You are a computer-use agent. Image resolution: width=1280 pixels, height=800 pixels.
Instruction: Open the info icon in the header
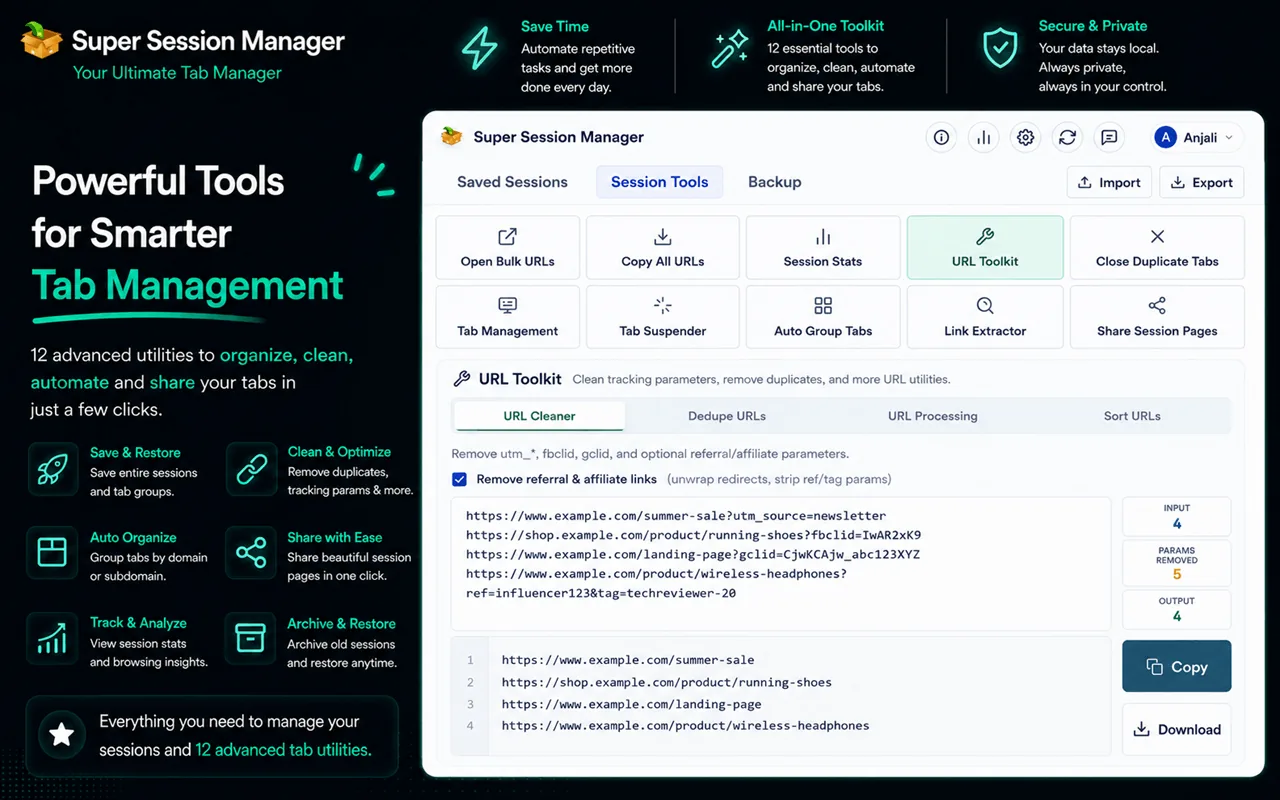[x=941, y=138]
